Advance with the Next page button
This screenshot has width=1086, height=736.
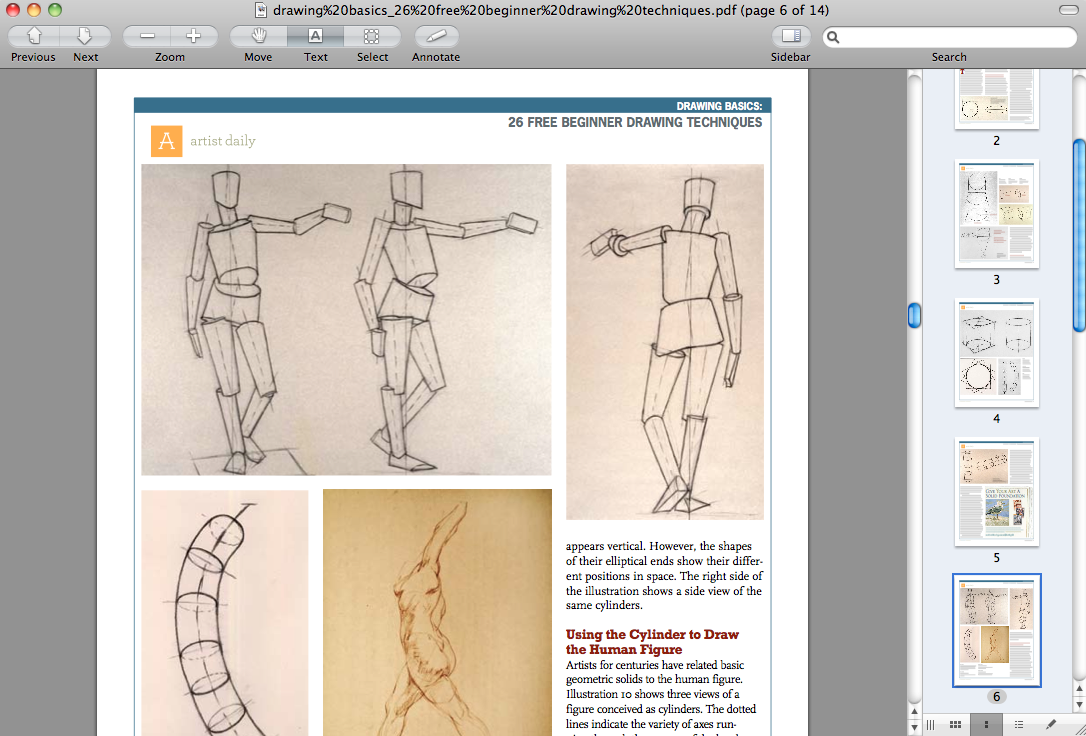(85, 36)
